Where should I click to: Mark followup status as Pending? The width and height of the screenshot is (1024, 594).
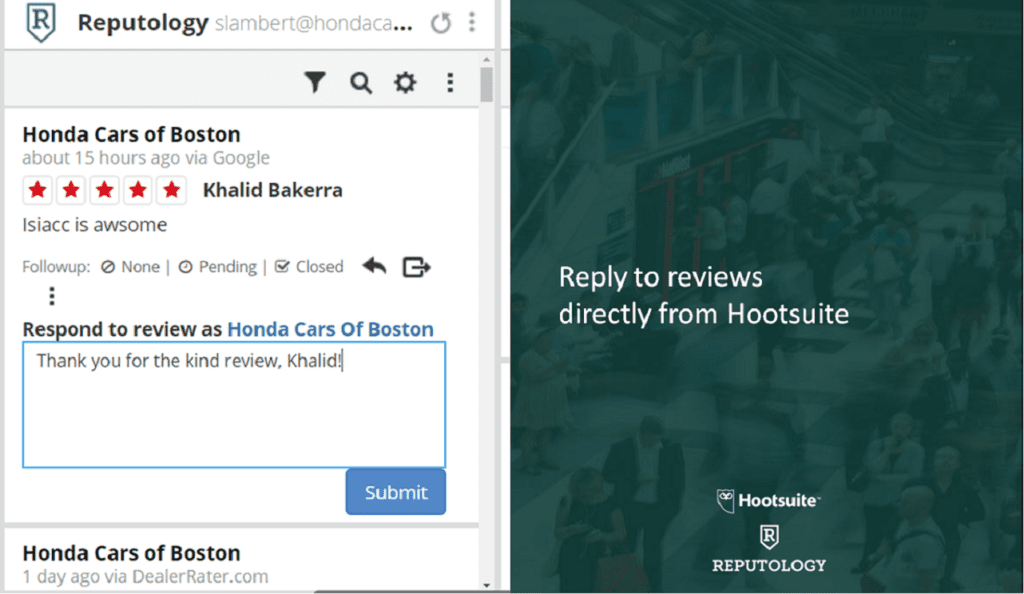point(217,267)
